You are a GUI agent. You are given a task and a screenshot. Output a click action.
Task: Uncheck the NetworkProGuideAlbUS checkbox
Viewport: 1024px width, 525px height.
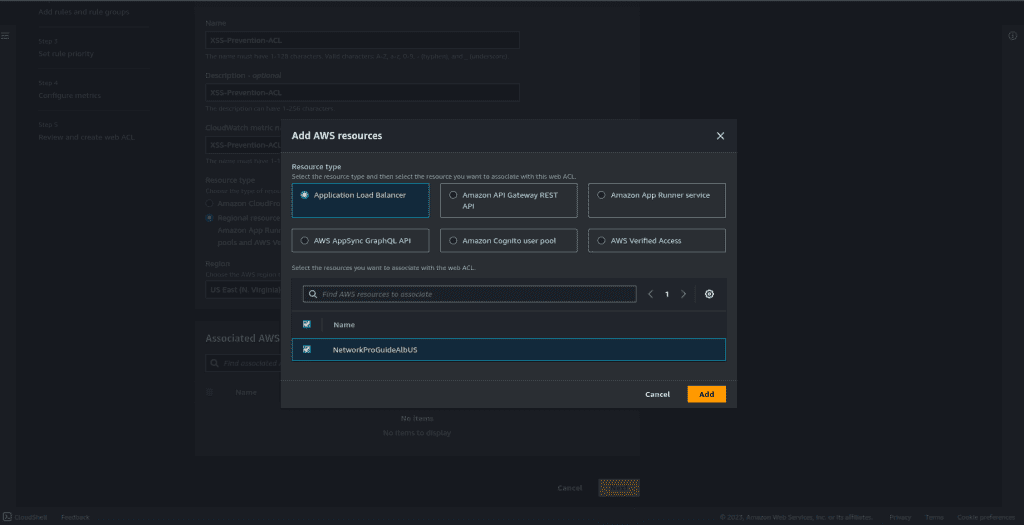[x=307, y=349]
